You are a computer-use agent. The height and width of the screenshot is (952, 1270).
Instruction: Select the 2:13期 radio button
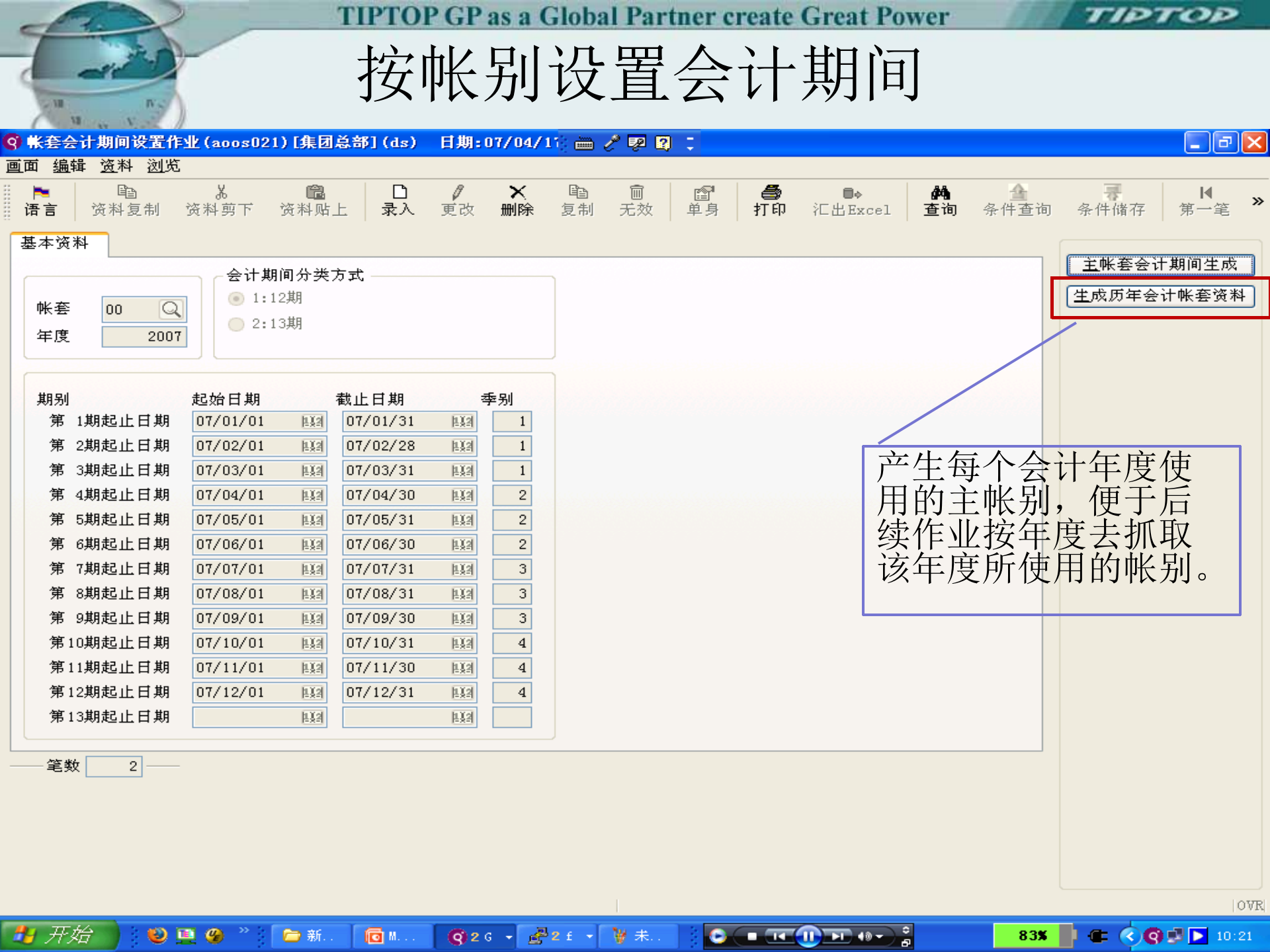(x=236, y=324)
